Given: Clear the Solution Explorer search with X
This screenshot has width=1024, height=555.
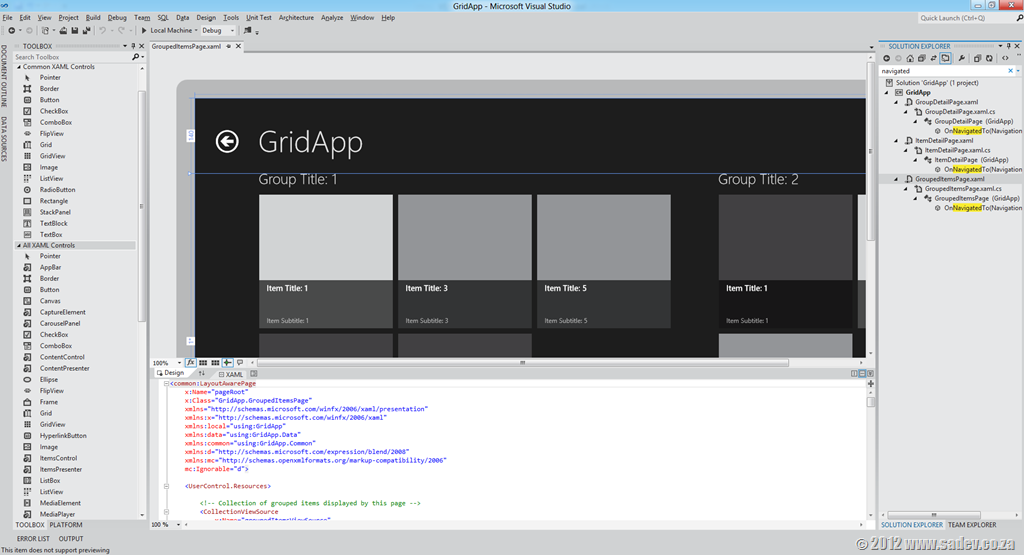Looking at the screenshot, I should click(1010, 71).
